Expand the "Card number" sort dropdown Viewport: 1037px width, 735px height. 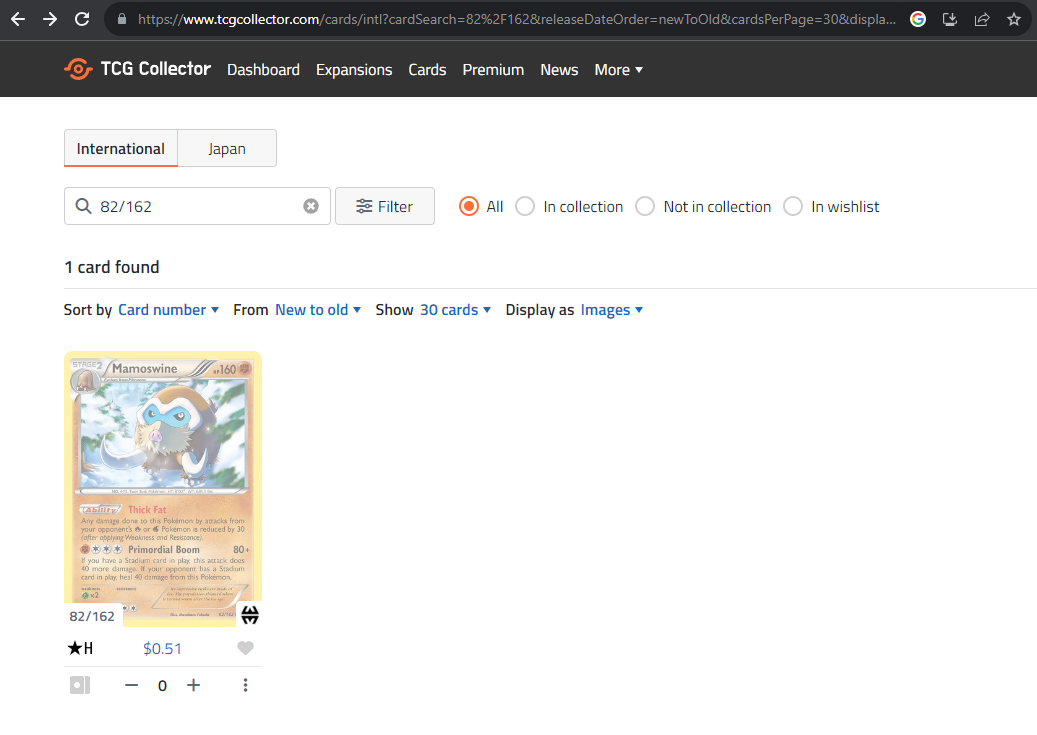[168, 310]
